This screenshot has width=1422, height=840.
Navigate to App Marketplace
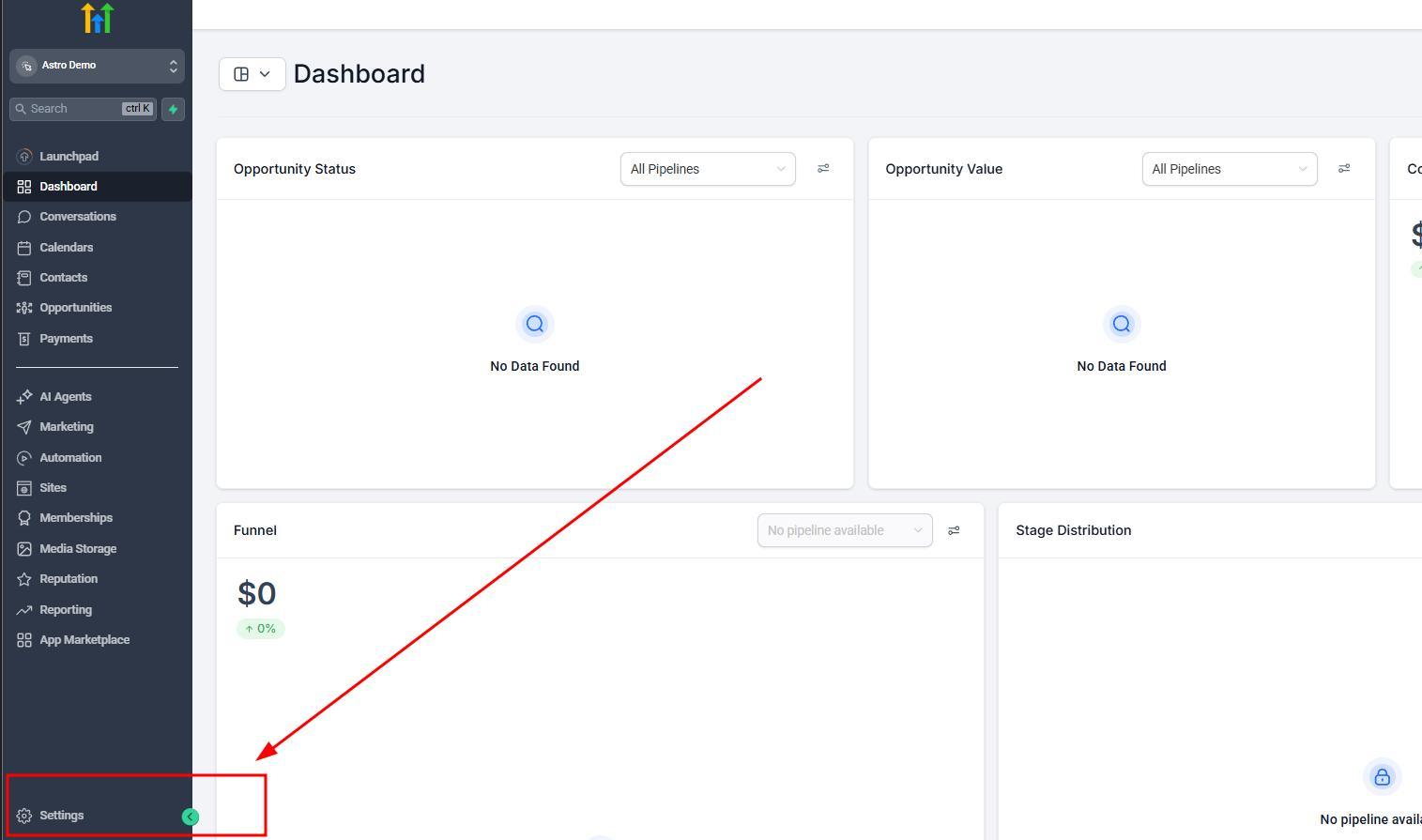(x=84, y=640)
